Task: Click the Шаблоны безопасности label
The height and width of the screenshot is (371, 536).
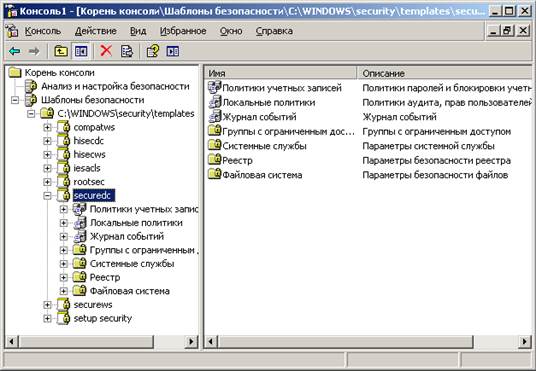Action: [x=93, y=100]
